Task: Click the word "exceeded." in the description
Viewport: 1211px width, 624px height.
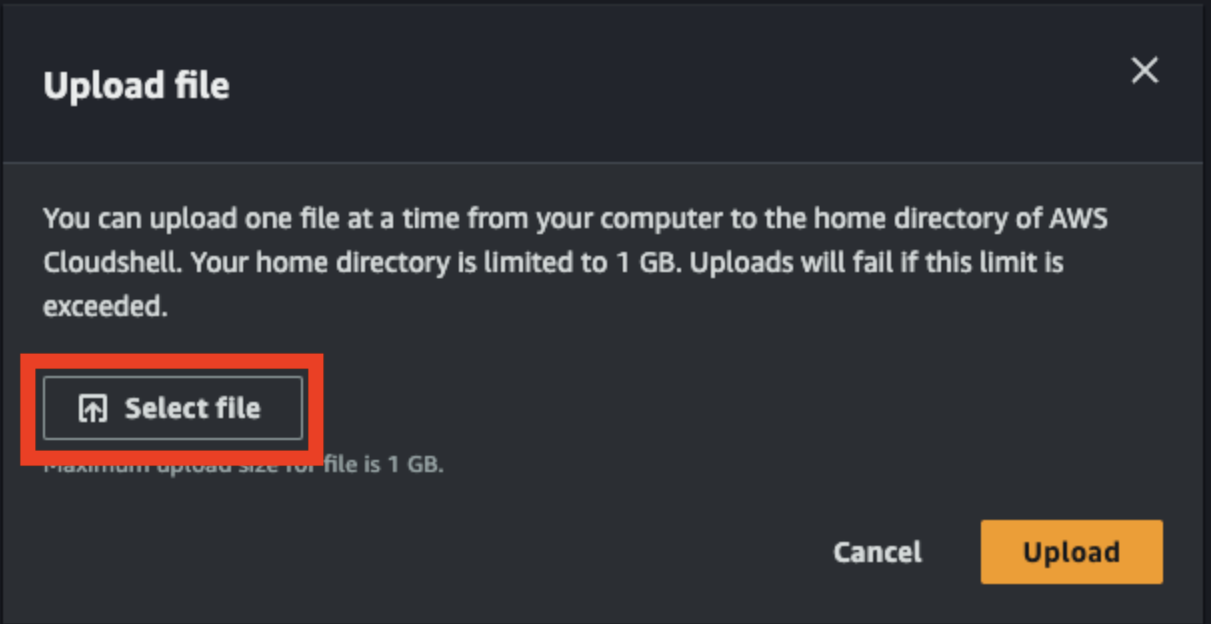Action: click(x=105, y=306)
